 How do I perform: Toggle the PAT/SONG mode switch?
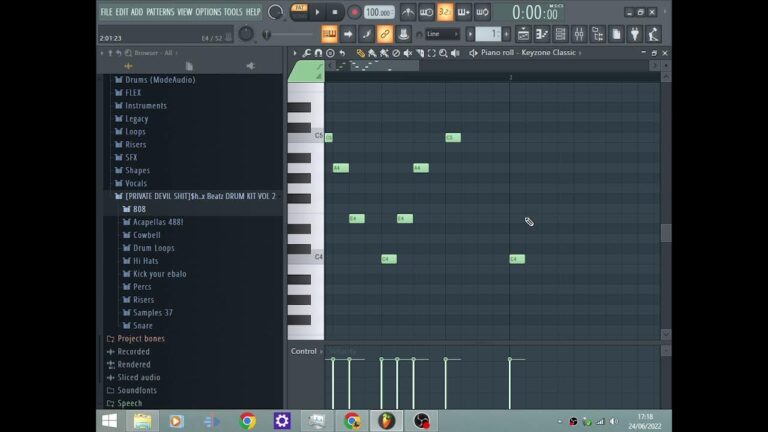tap(299, 12)
